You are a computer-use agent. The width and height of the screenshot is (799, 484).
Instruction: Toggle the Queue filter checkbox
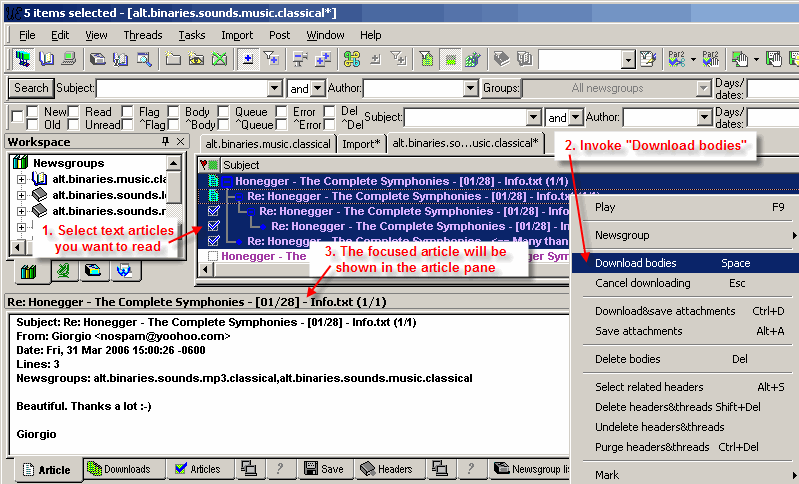[223, 111]
